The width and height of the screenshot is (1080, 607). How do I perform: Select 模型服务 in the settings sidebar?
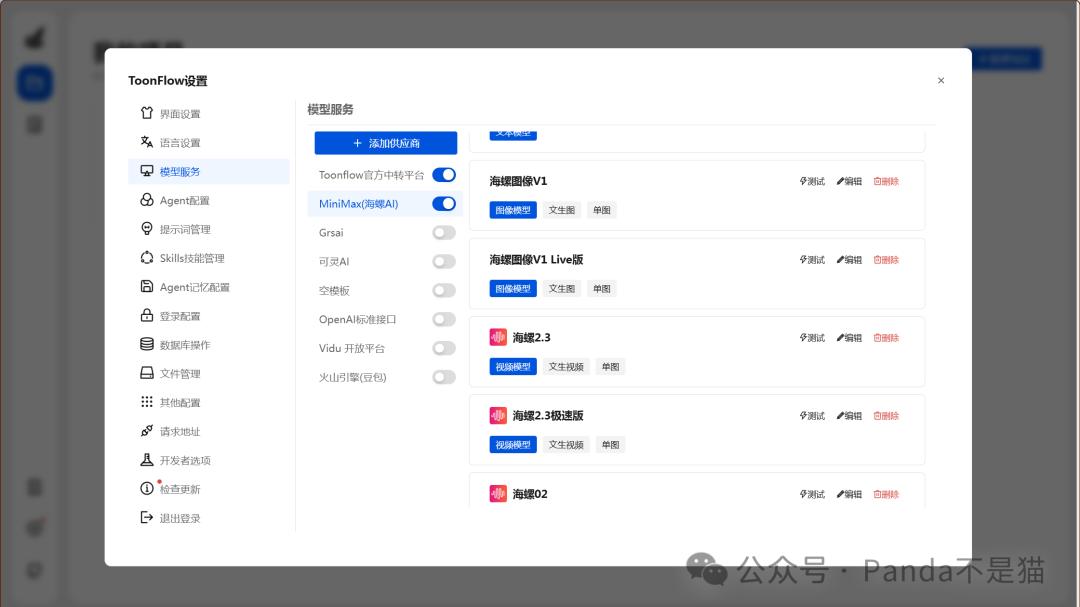click(x=209, y=172)
